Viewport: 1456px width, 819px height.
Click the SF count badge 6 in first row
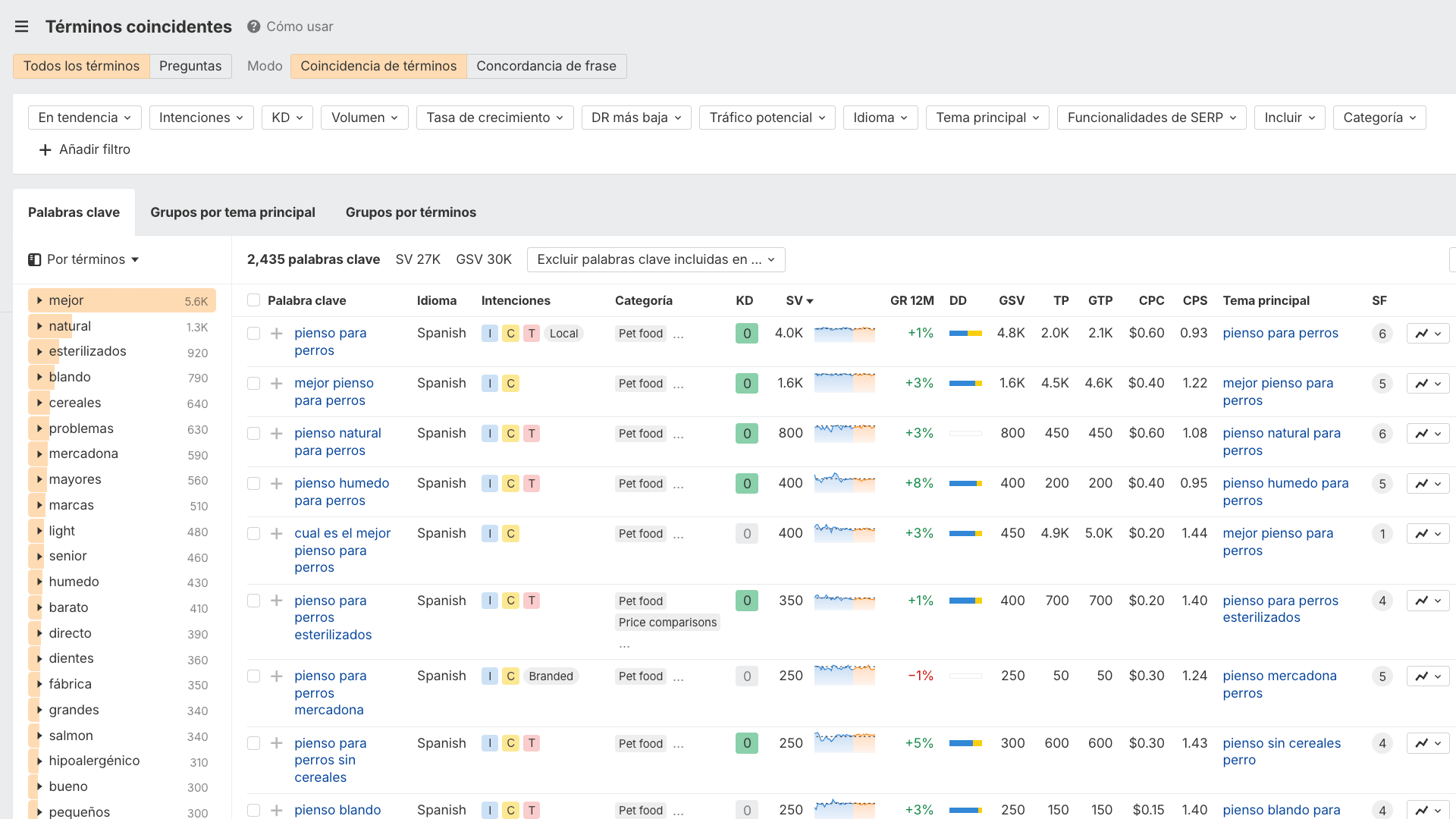pos(1382,334)
